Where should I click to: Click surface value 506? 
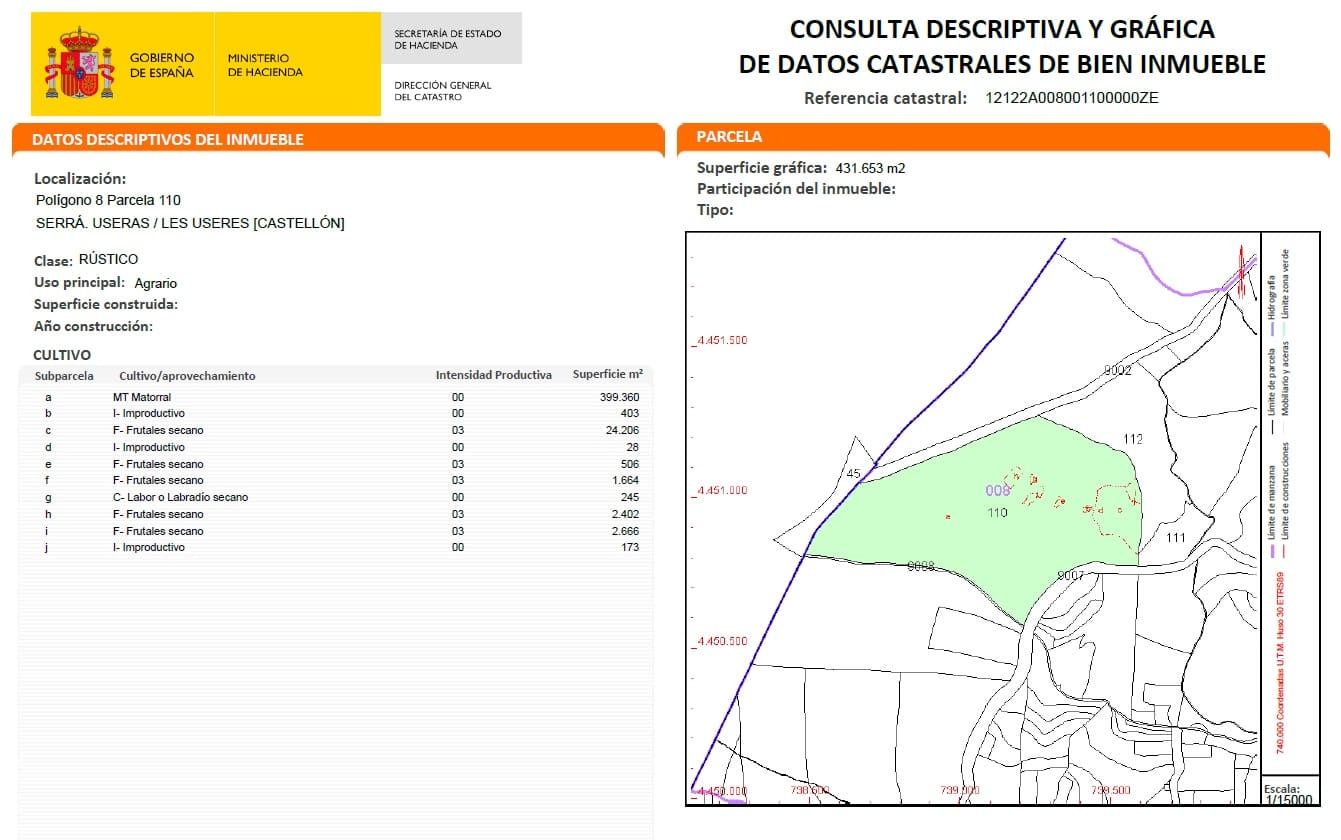[x=630, y=464]
